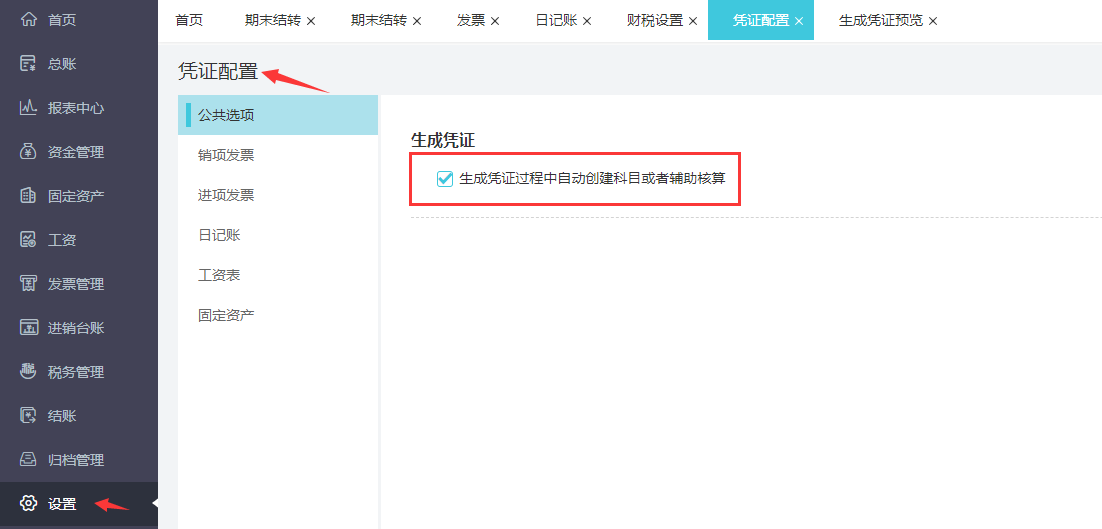Close the 发票 tab
Screen dimensions: 1102x529
495,21
